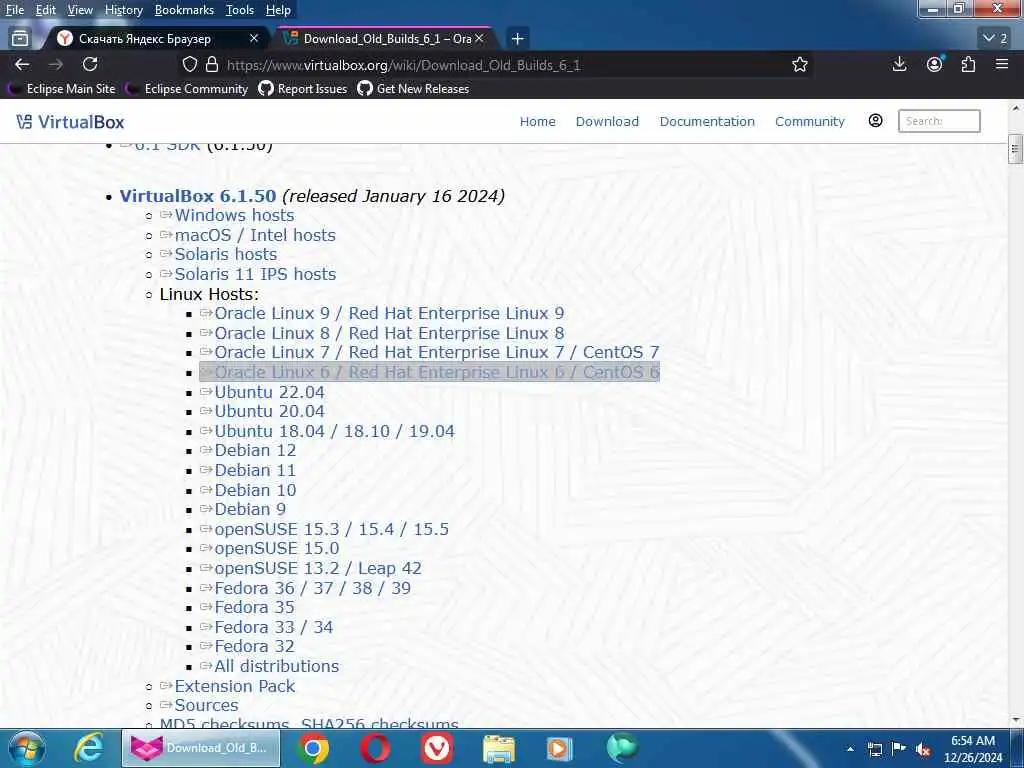Reload the current page
1024x768 pixels.
[90, 64]
